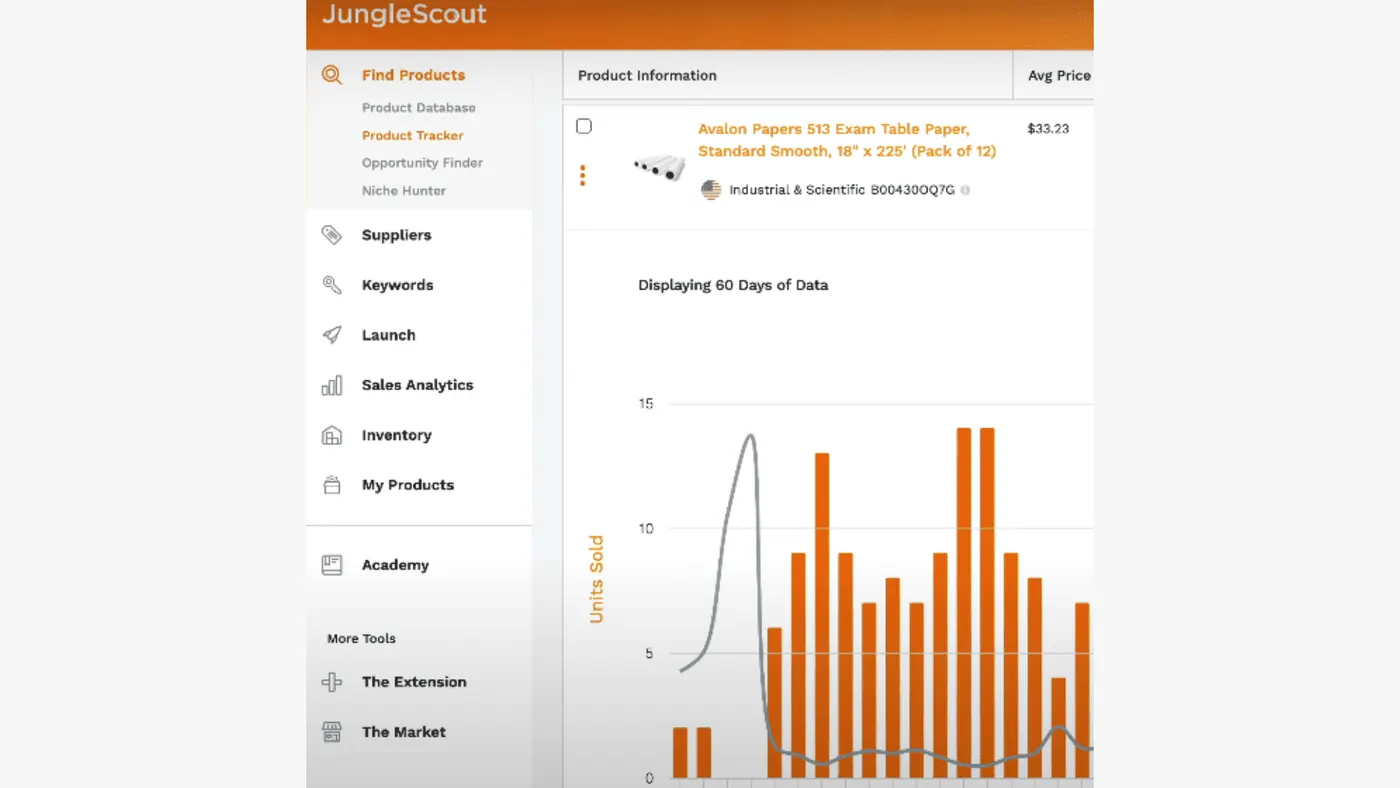
Task: Click the Keywords key icon
Action: tap(332, 285)
